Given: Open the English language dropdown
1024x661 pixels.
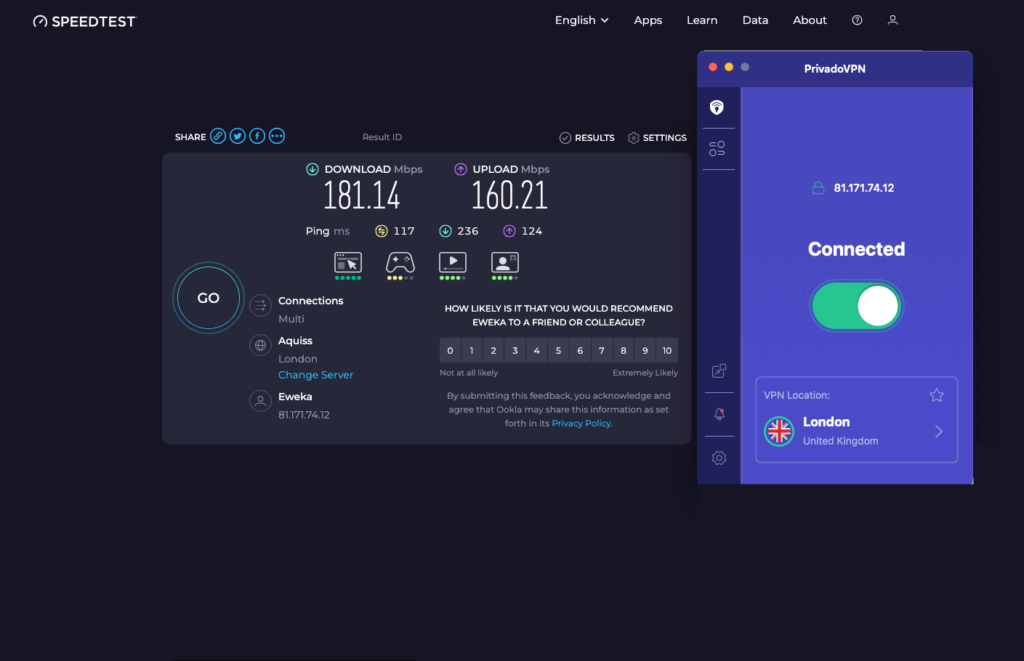Looking at the screenshot, I should click(x=581, y=20).
